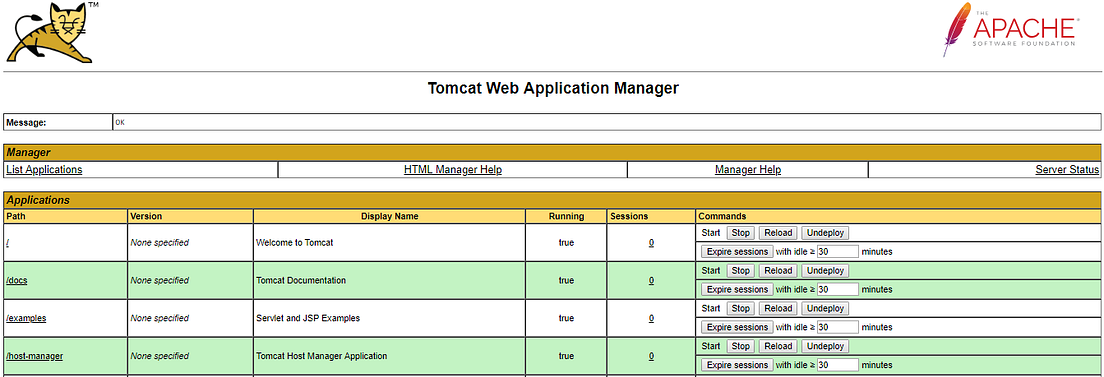Undeploy the Welcome to Tomcat application
The height and width of the screenshot is (377, 1104).
tap(825, 233)
